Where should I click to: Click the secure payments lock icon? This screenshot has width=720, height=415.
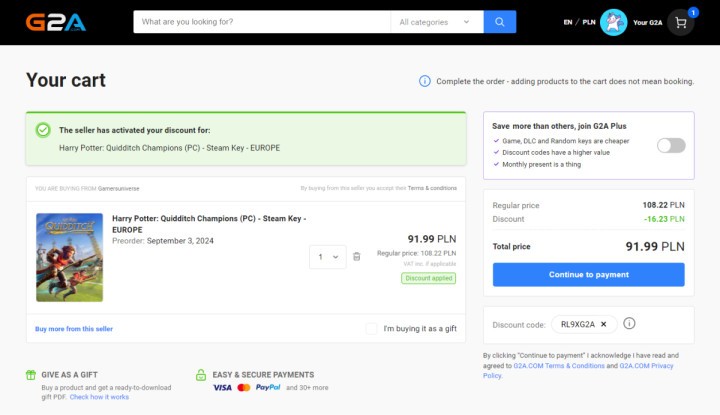pos(201,375)
